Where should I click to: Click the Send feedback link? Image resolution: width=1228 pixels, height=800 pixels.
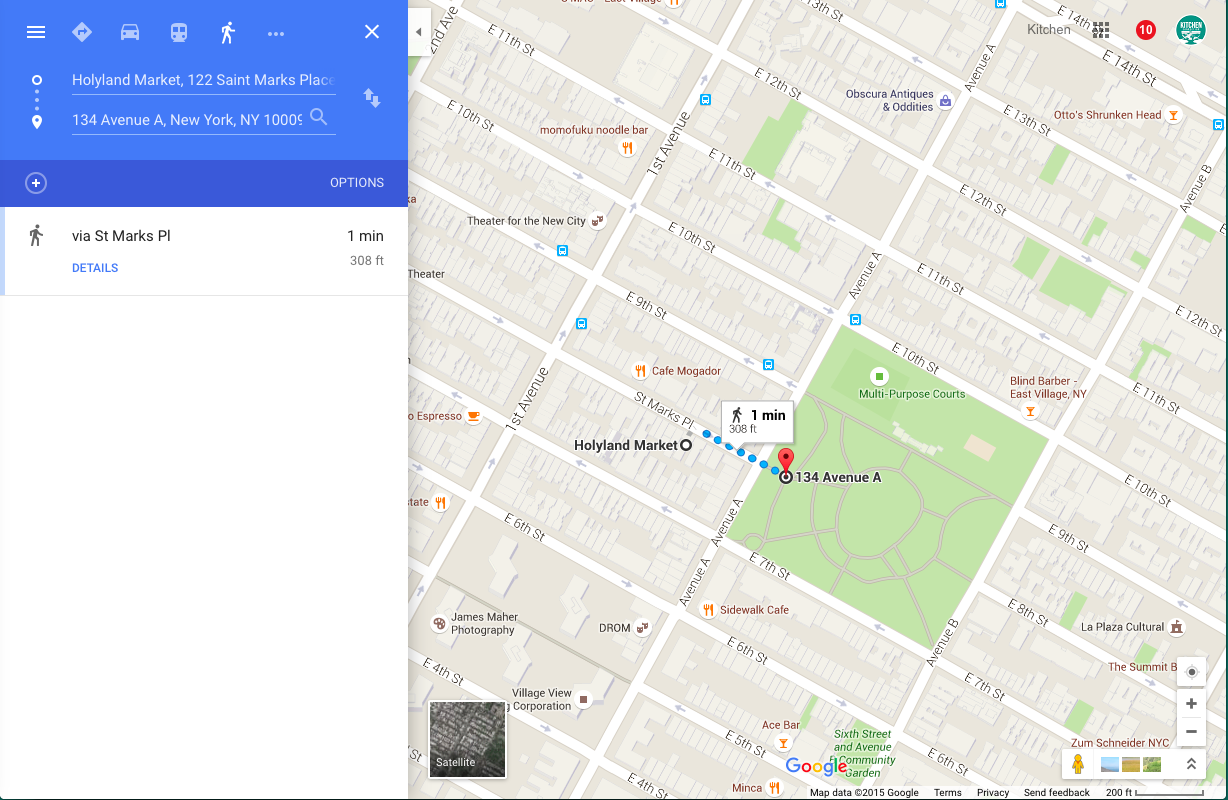click(x=1057, y=793)
